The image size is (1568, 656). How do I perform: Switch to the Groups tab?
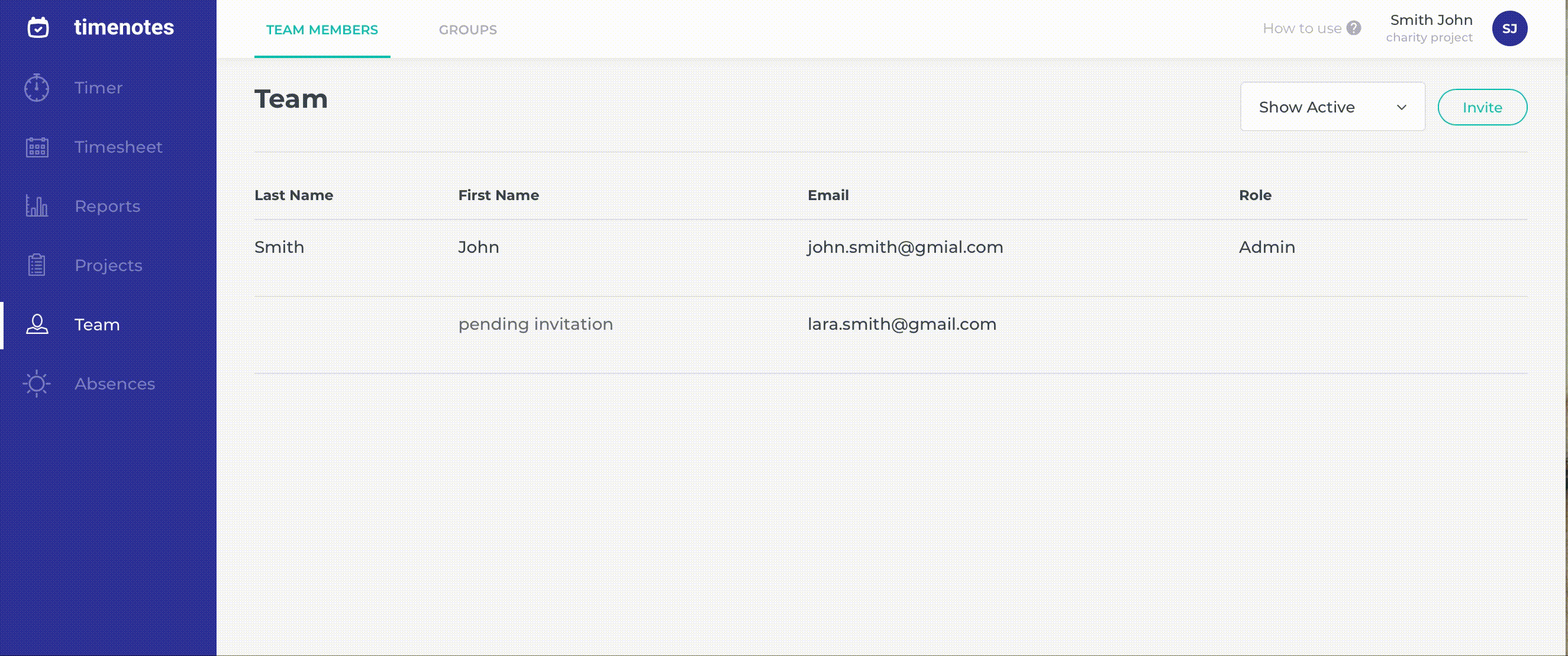[x=467, y=30]
